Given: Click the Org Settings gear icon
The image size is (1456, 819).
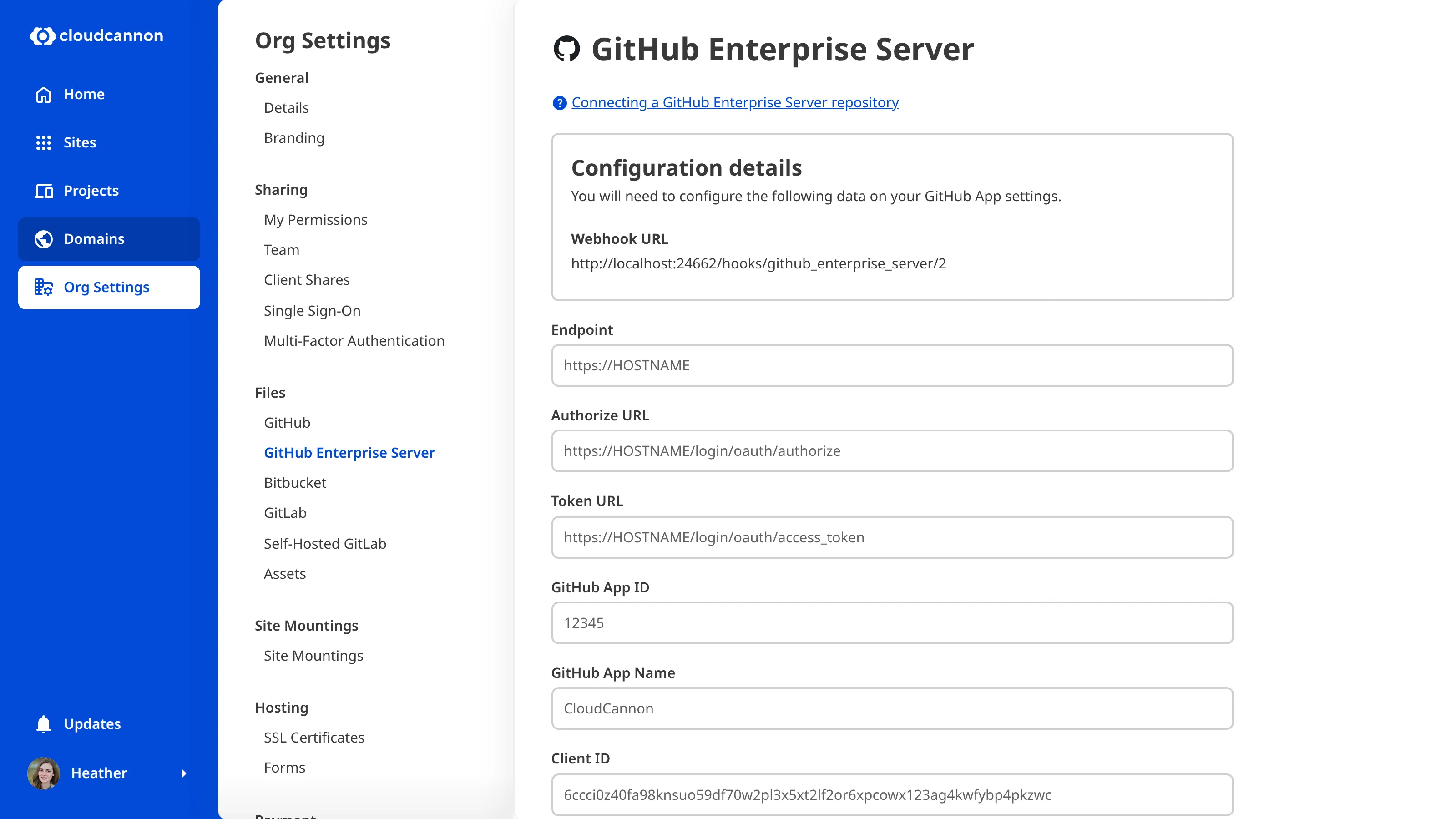Looking at the screenshot, I should point(44,287).
